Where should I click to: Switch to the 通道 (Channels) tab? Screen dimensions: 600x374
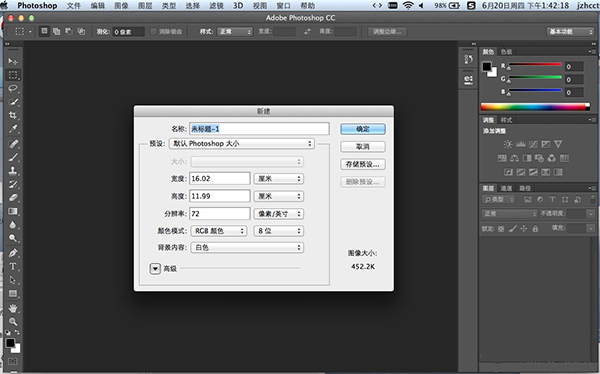pyautogui.click(x=506, y=188)
